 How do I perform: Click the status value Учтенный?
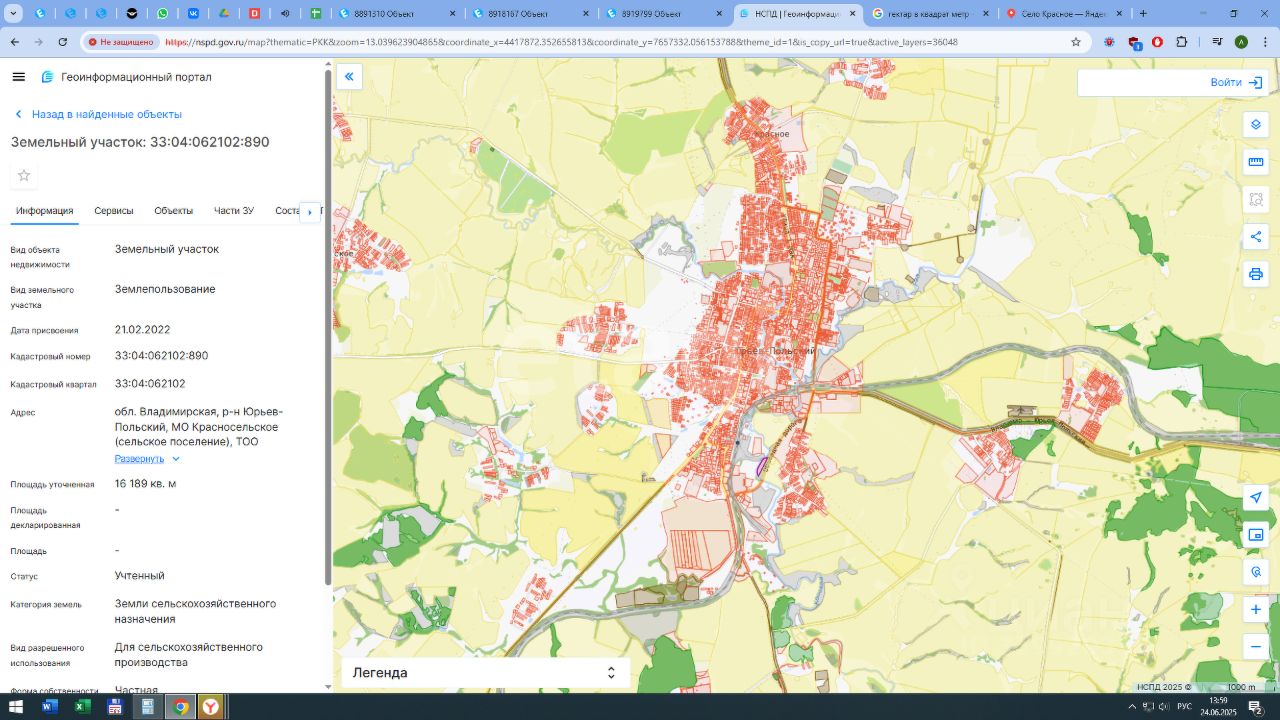pos(140,576)
